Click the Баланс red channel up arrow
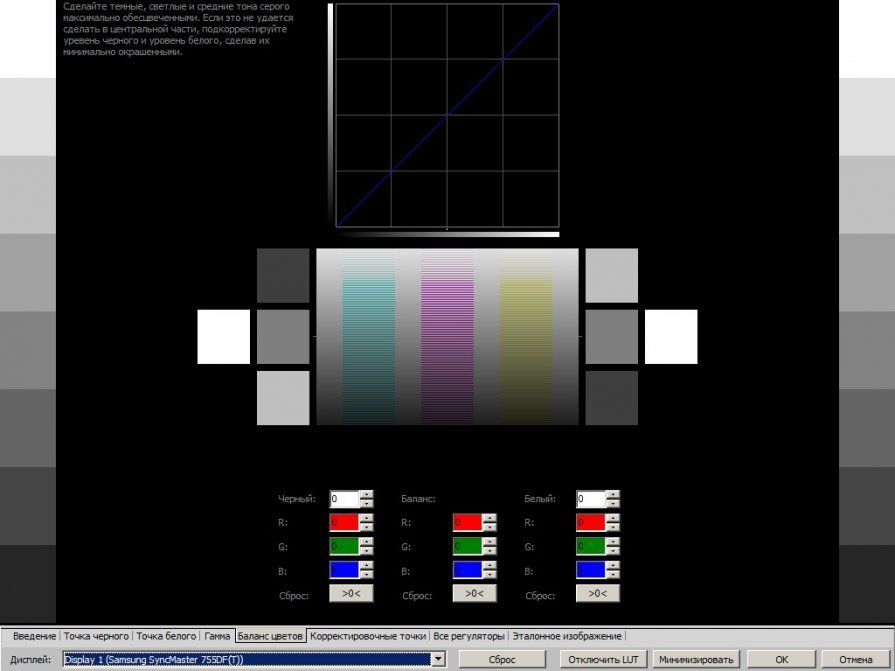This screenshot has width=895, height=671. pos(490,518)
